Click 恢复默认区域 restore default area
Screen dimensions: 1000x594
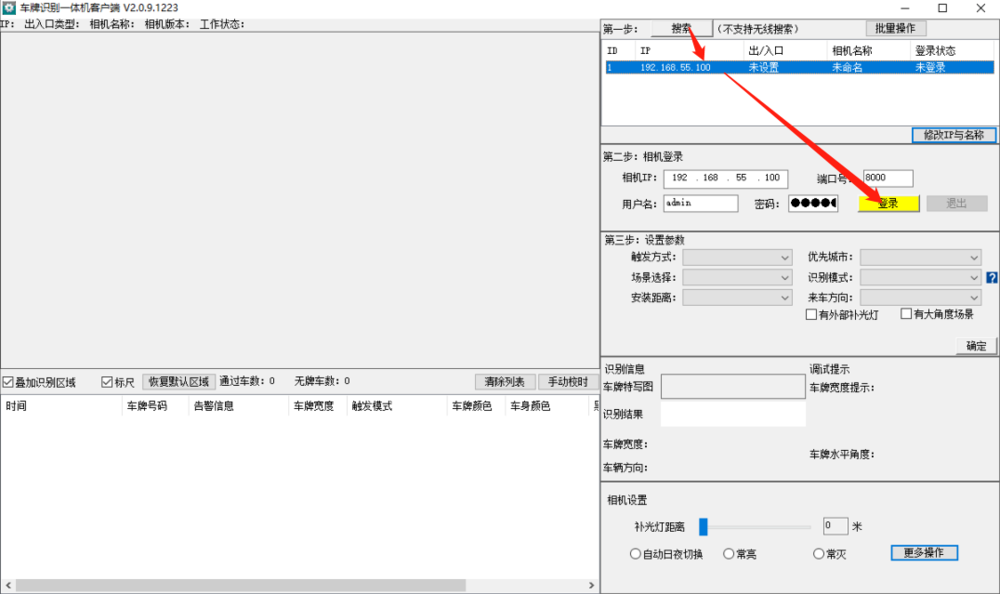(179, 382)
